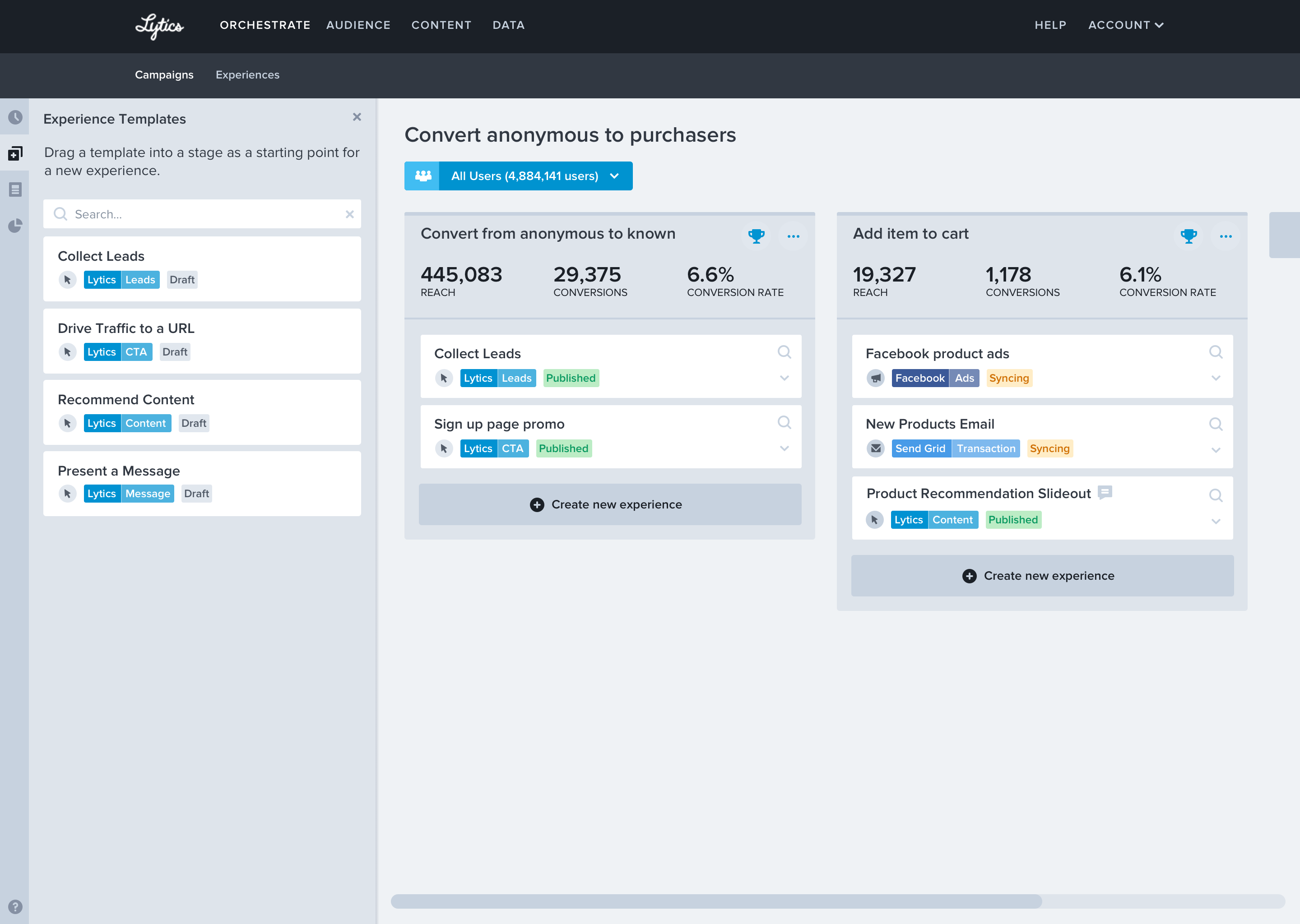Screen dimensions: 1300x924
Task: Click 'Create new experience' under Convert from anonymous
Action: [609, 505]
